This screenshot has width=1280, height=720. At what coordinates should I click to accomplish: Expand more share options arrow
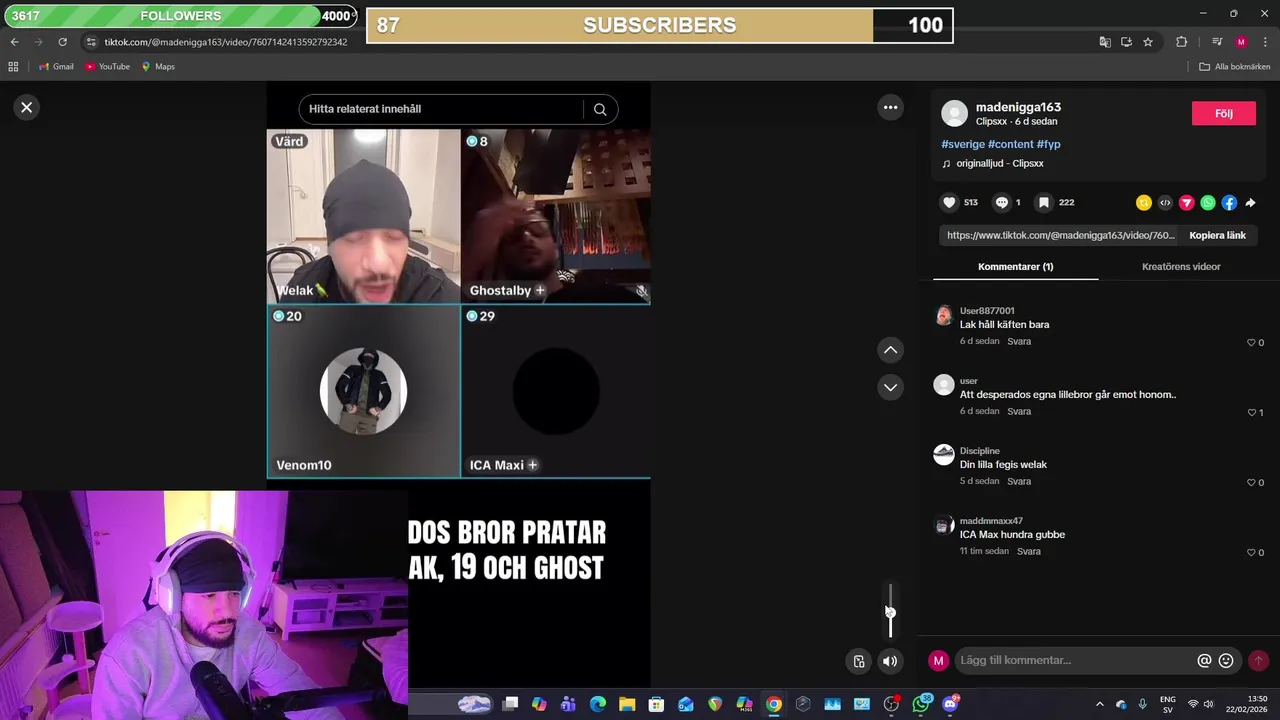pos(1250,203)
